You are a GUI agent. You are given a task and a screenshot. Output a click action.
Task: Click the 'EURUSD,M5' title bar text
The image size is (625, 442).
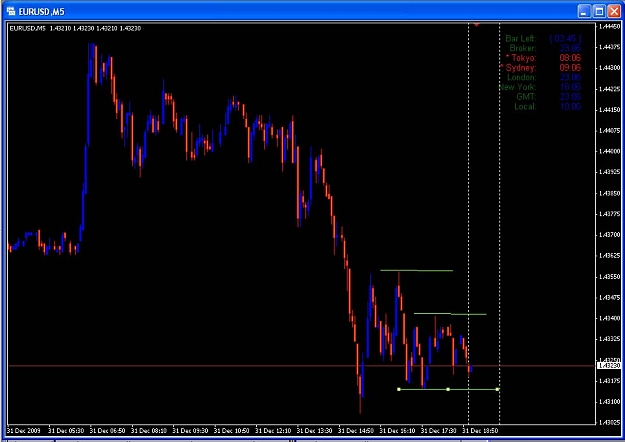click(41, 12)
